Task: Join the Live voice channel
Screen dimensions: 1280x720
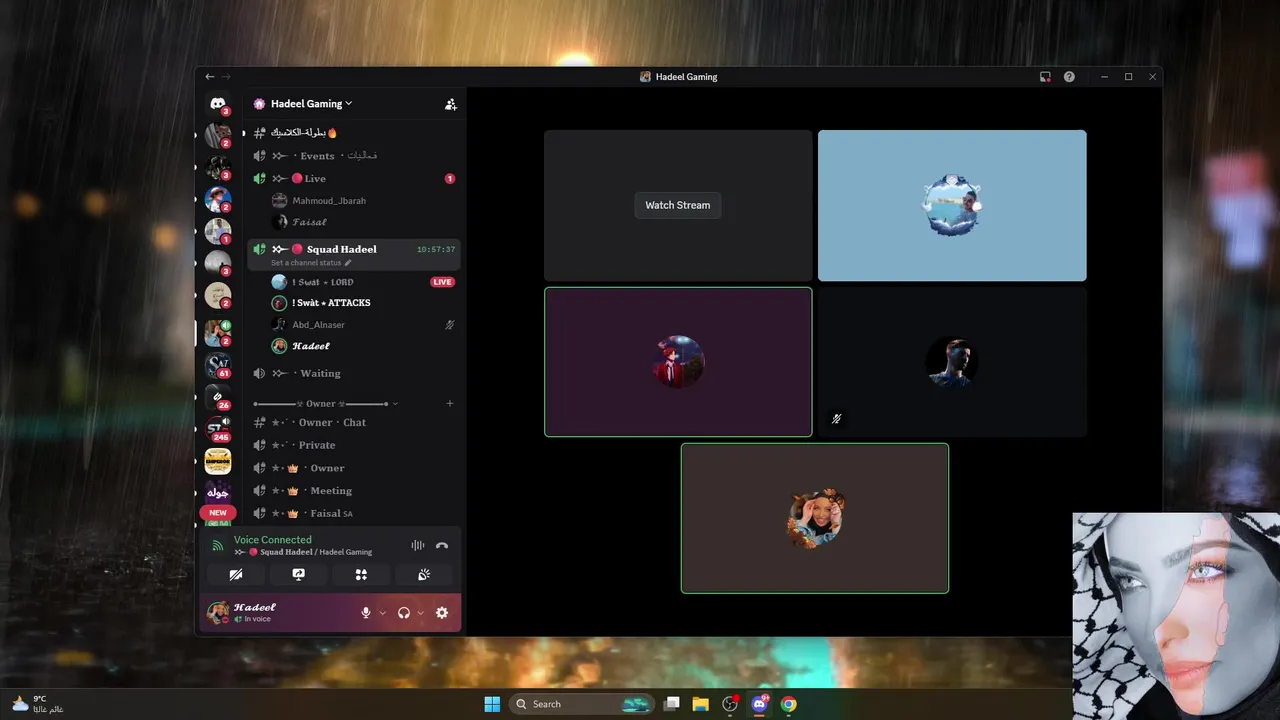Action: [355, 178]
